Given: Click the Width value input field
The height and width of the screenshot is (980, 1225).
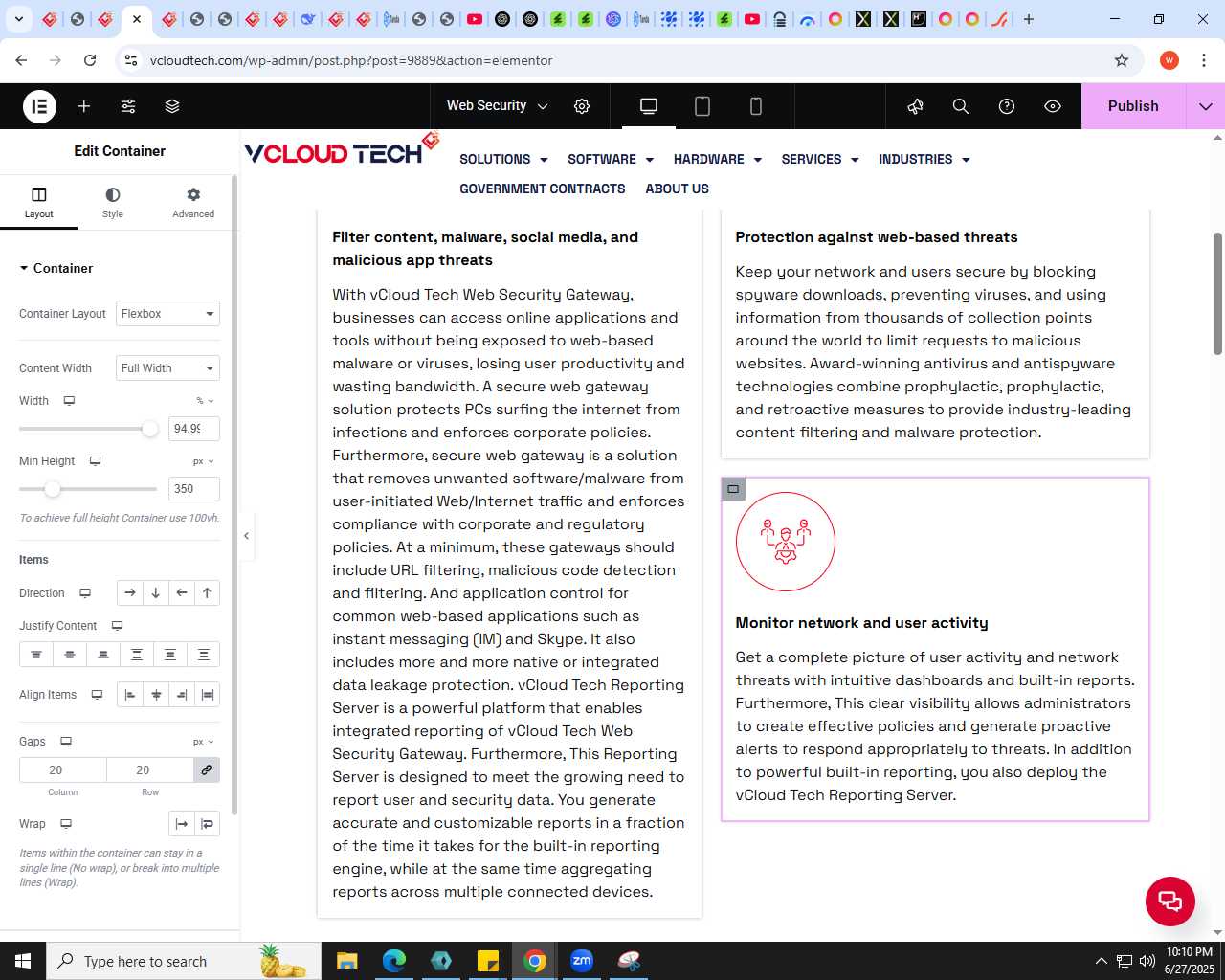Looking at the screenshot, I should (x=194, y=429).
